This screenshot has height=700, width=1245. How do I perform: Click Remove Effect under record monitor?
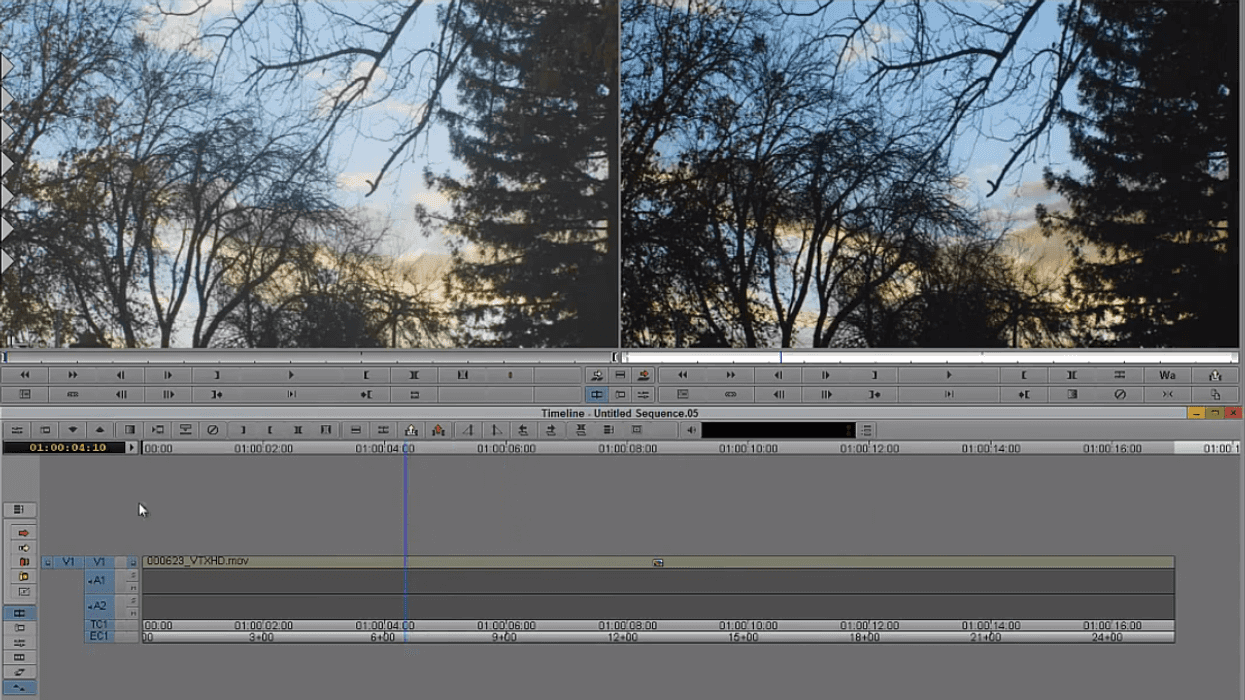1119,394
